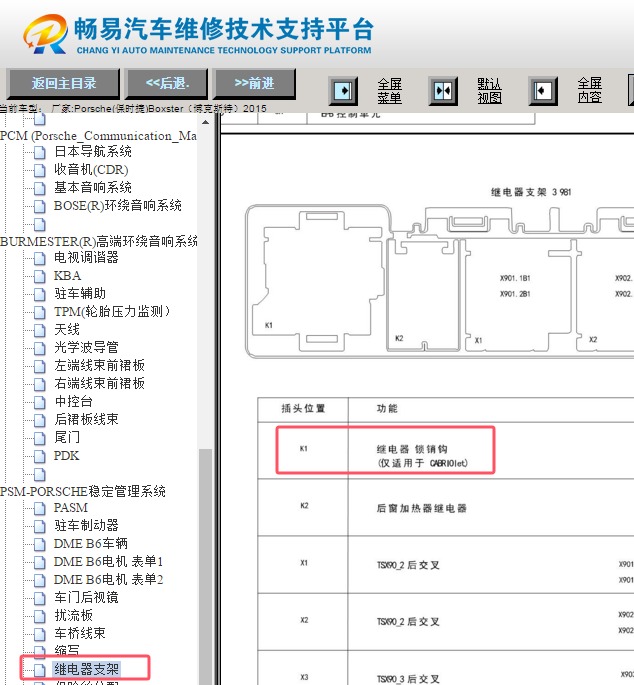Select the 全屏菜单 text label
Screen dimensions: 634x685
(x=389, y=91)
